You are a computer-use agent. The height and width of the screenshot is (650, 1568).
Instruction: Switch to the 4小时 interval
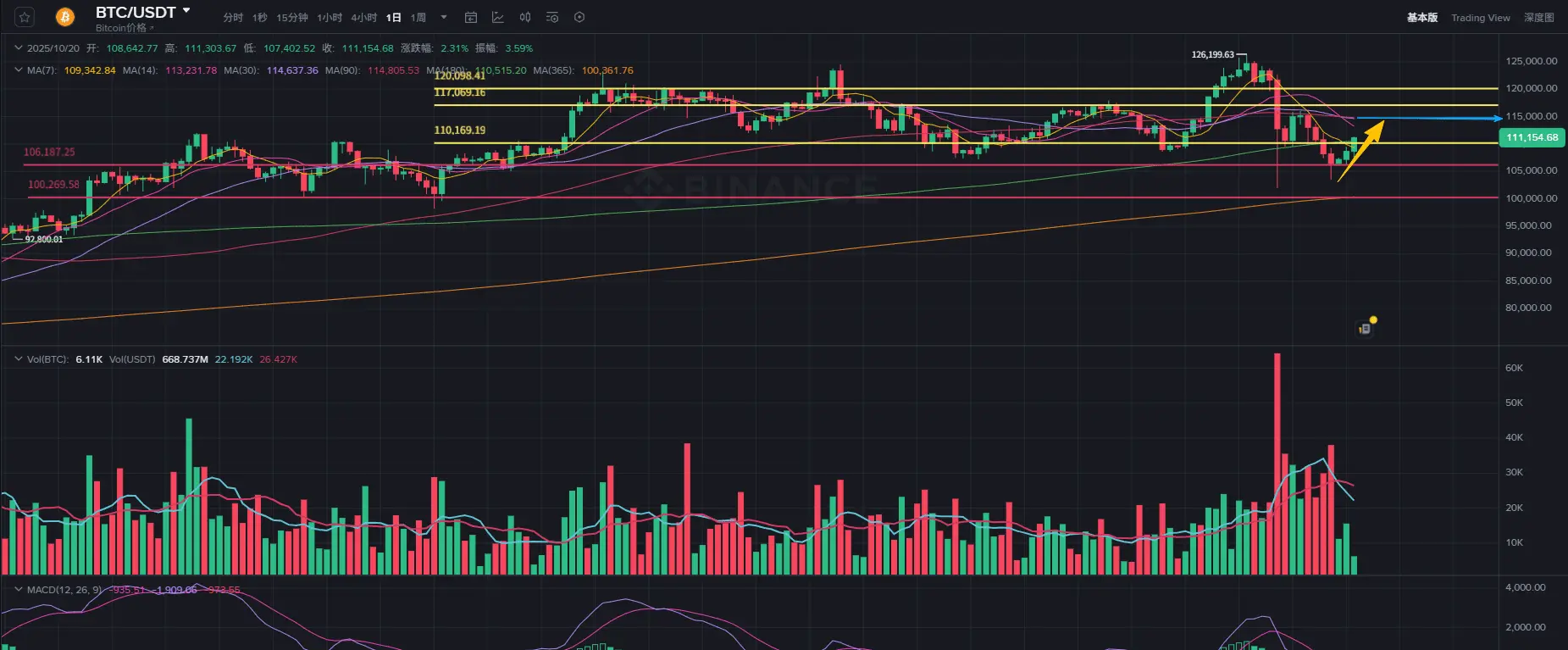[x=364, y=17]
